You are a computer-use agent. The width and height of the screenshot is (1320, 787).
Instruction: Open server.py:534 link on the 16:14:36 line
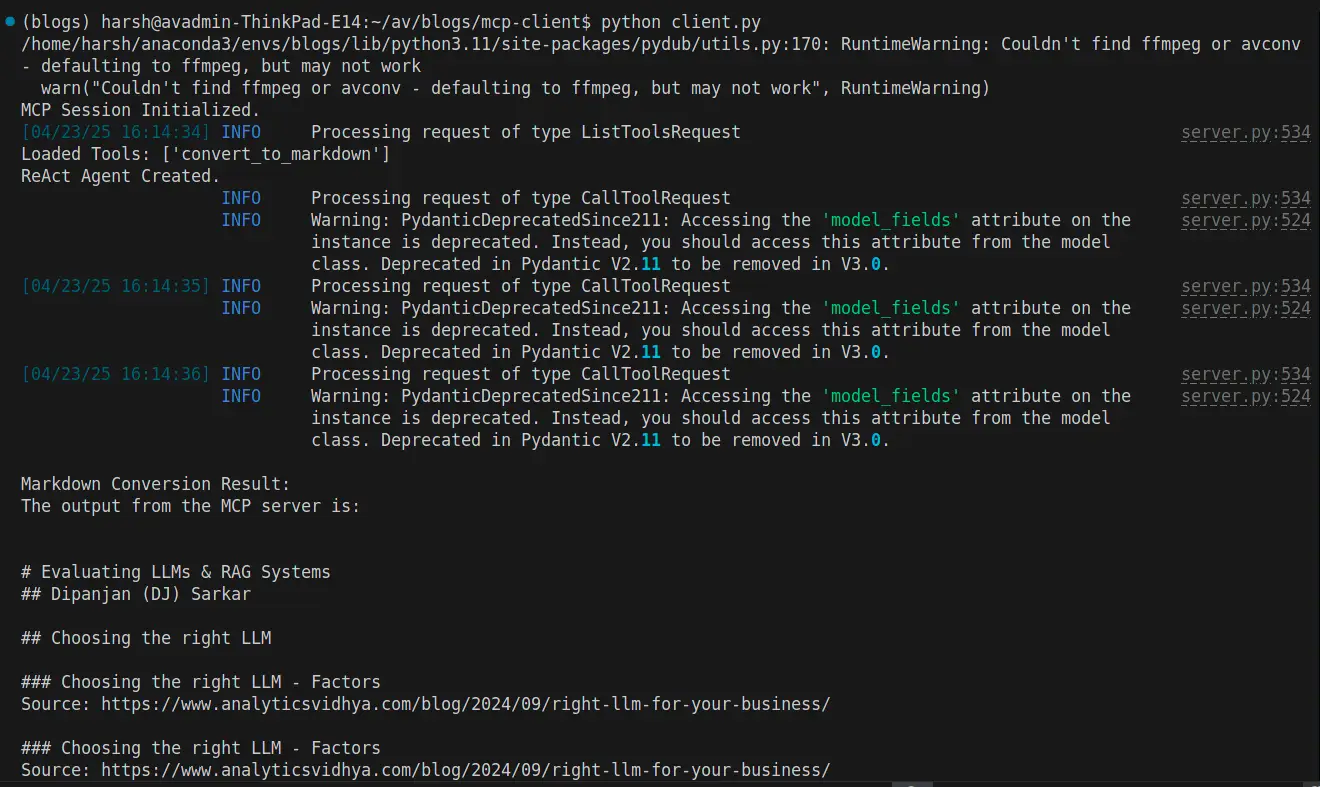coord(1245,374)
